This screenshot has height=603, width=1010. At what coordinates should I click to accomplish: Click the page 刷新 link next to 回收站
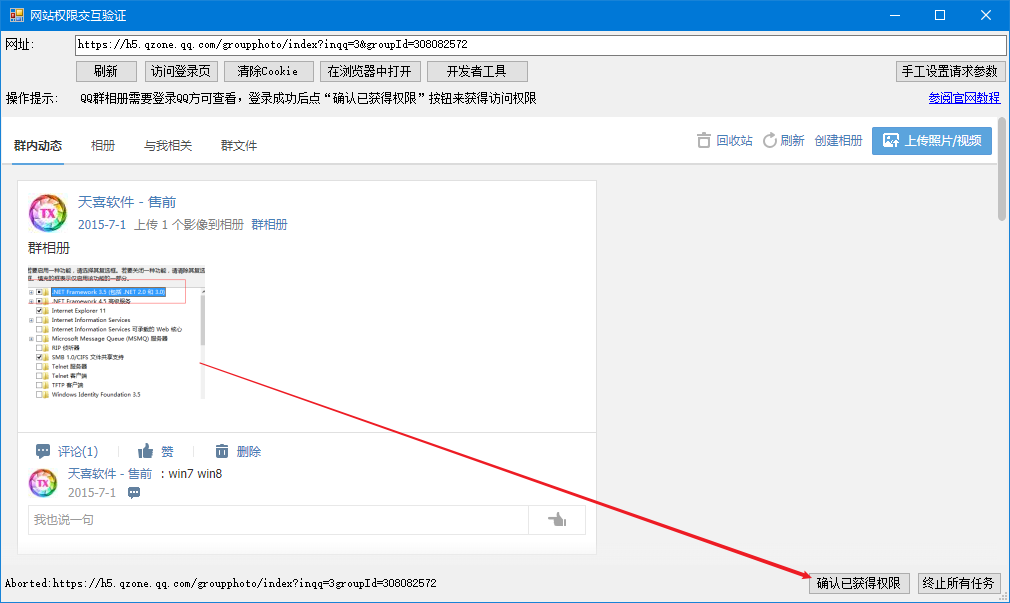(792, 140)
